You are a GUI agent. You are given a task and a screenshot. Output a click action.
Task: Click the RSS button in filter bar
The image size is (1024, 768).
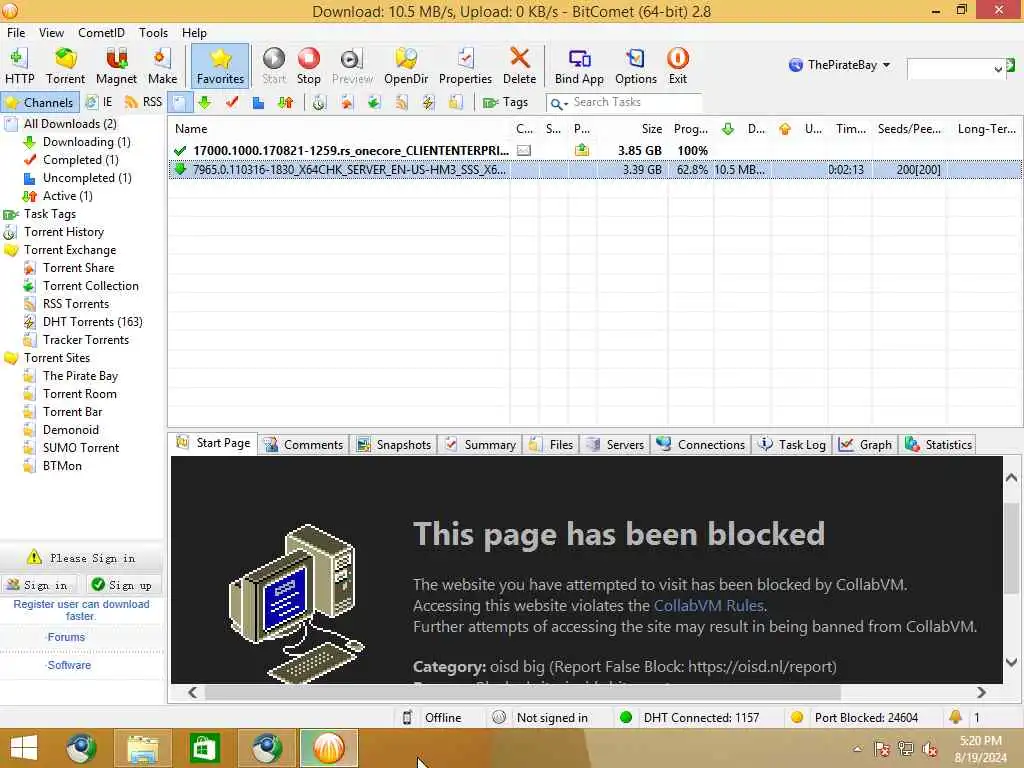tap(143, 103)
